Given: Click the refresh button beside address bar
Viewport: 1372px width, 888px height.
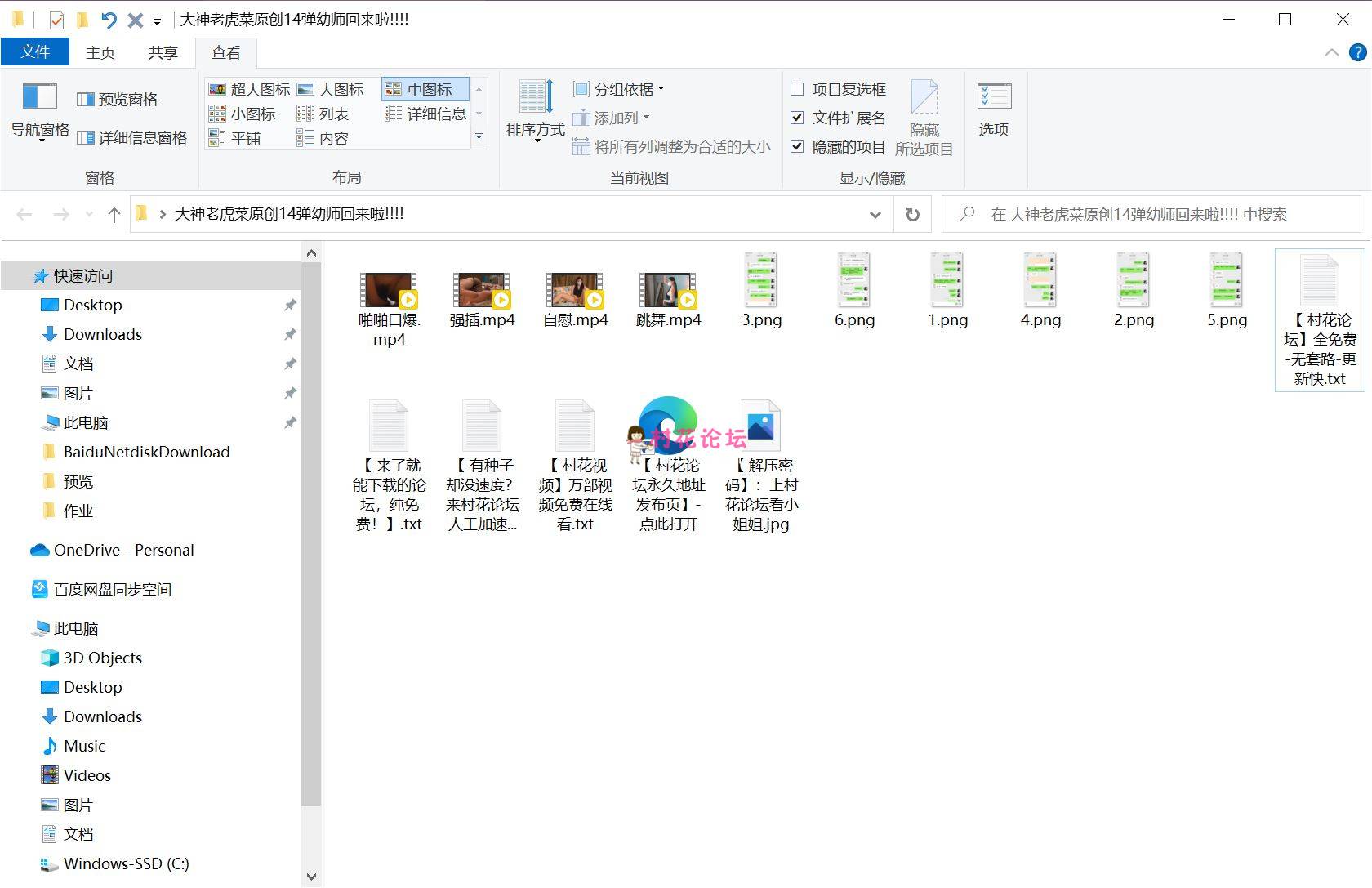Looking at the screenshot, I should (912, 215).
